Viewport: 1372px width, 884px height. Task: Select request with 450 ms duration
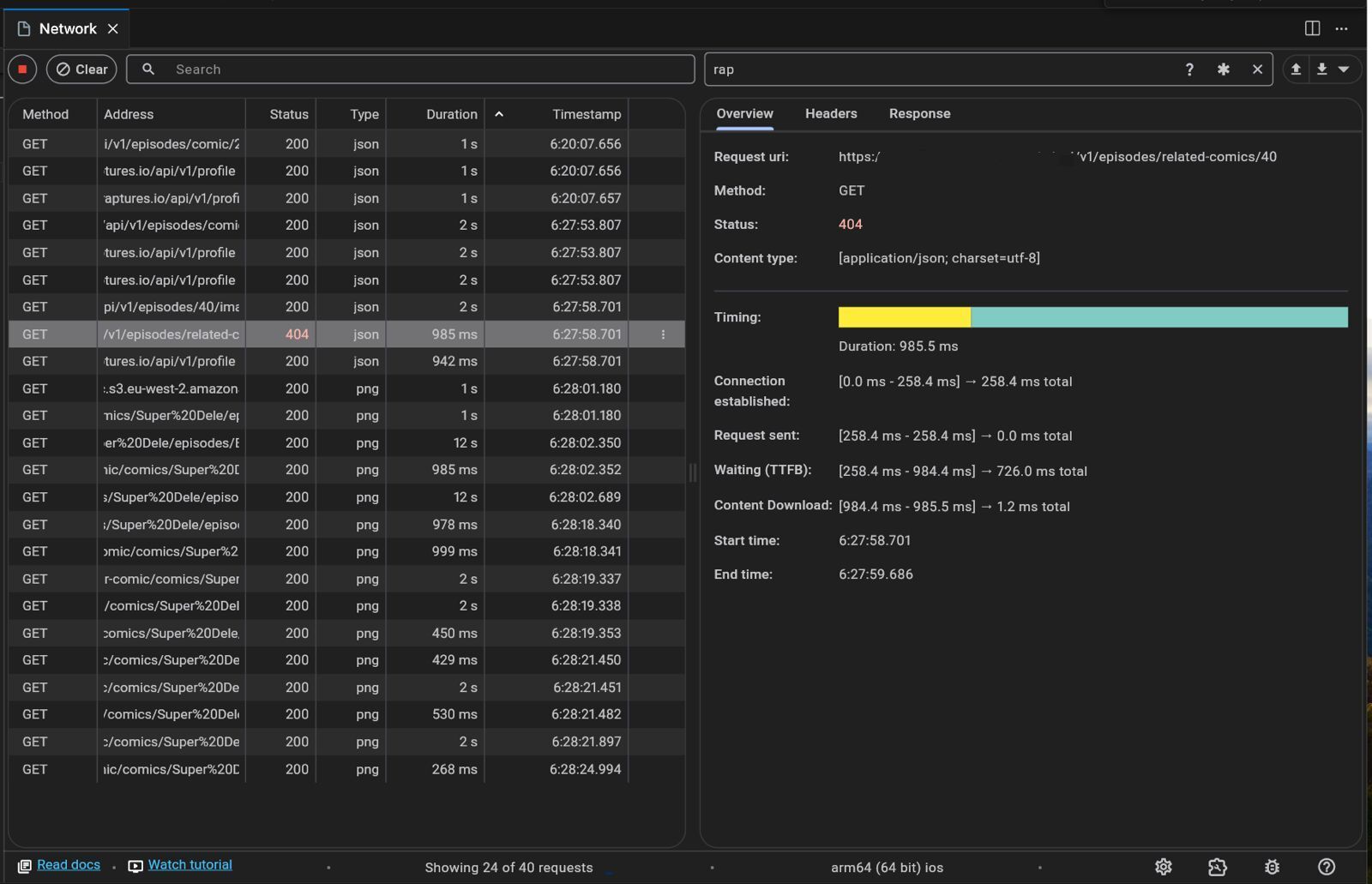[x=346, y=634]
